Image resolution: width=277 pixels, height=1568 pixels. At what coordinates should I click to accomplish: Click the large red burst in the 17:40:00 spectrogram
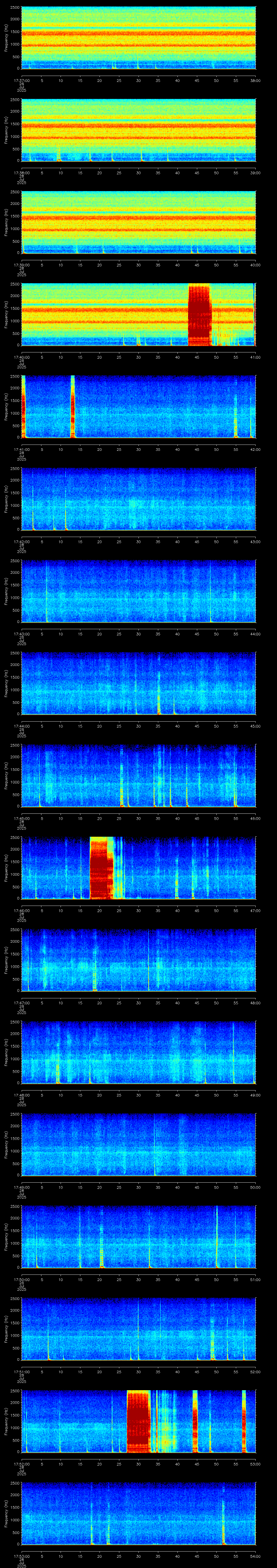[199, 315]
